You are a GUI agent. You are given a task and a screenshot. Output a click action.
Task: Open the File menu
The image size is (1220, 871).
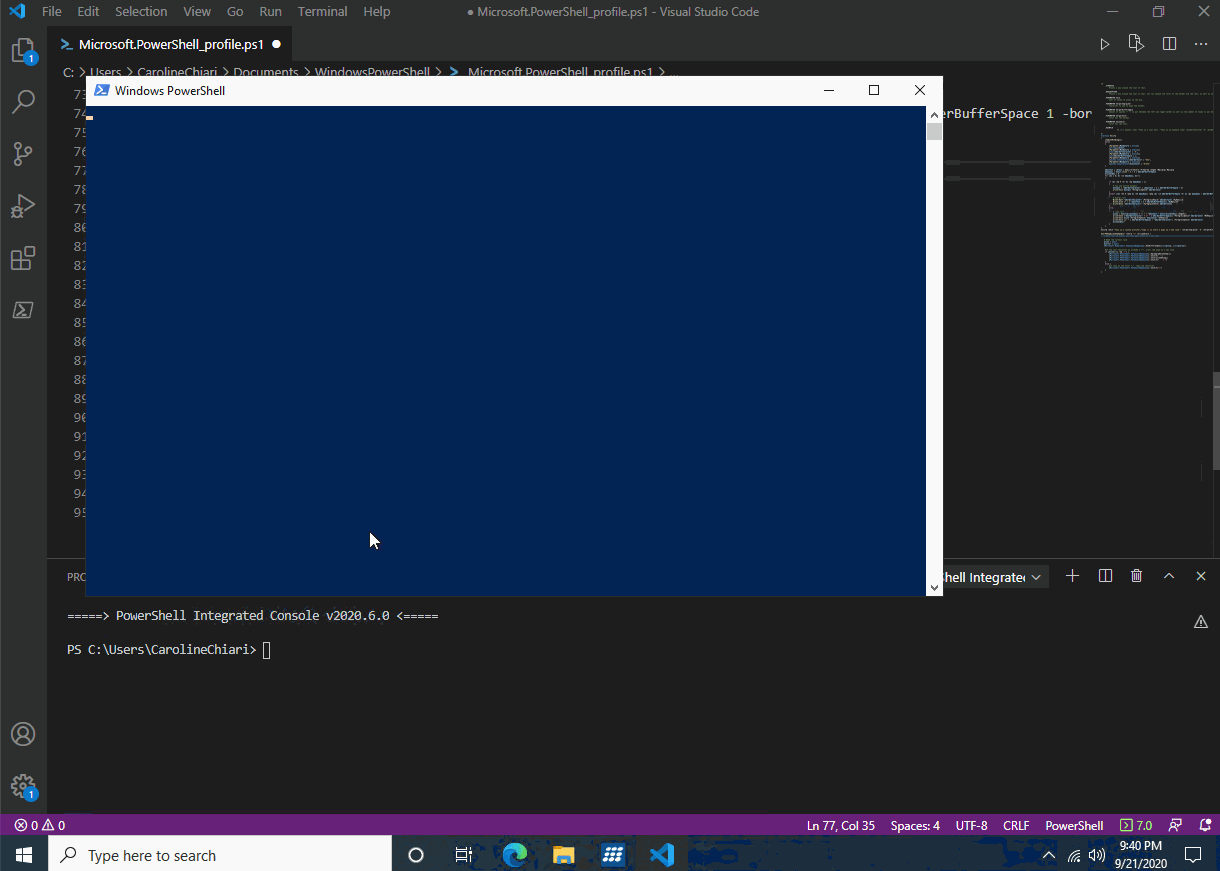pyautogui.click(x=52, y=12)
